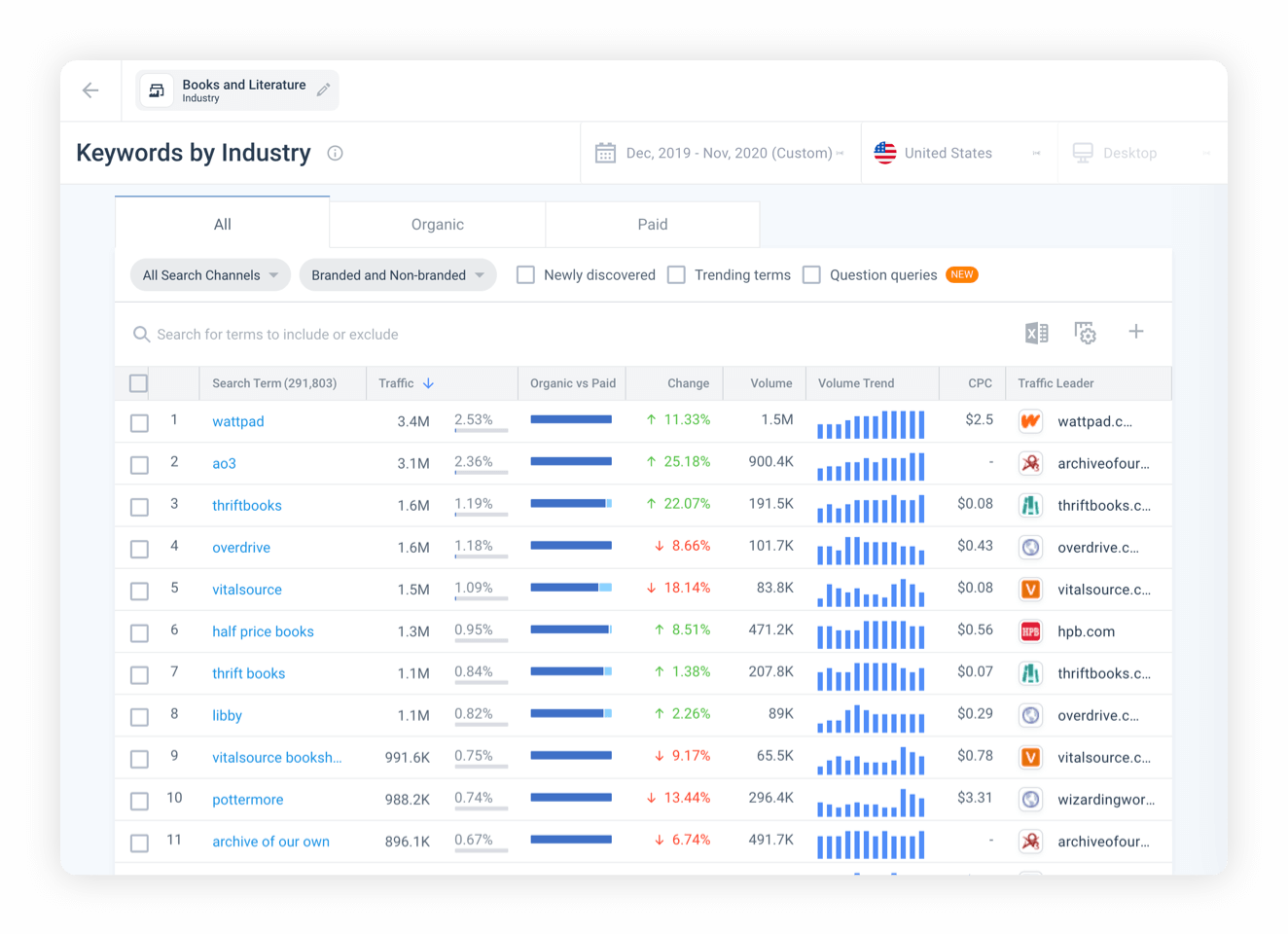Open the wattpad keyword link

pos(237,421)
